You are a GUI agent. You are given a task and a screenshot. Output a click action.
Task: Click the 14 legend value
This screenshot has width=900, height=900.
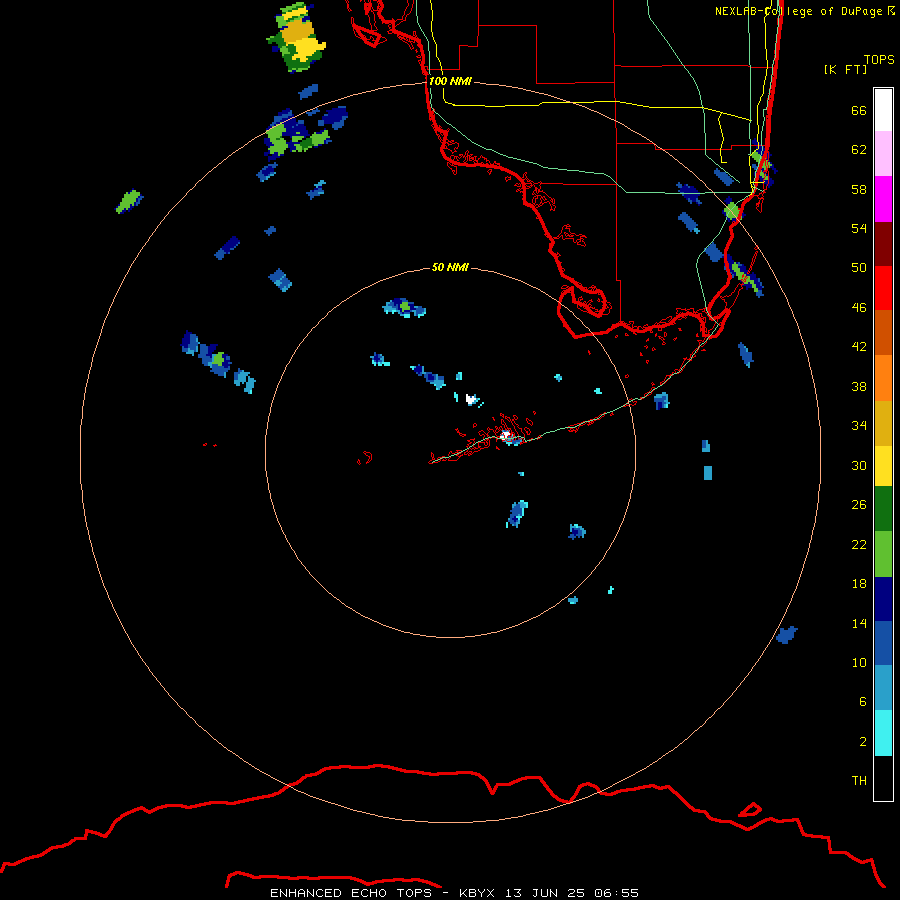pos(859,623)
